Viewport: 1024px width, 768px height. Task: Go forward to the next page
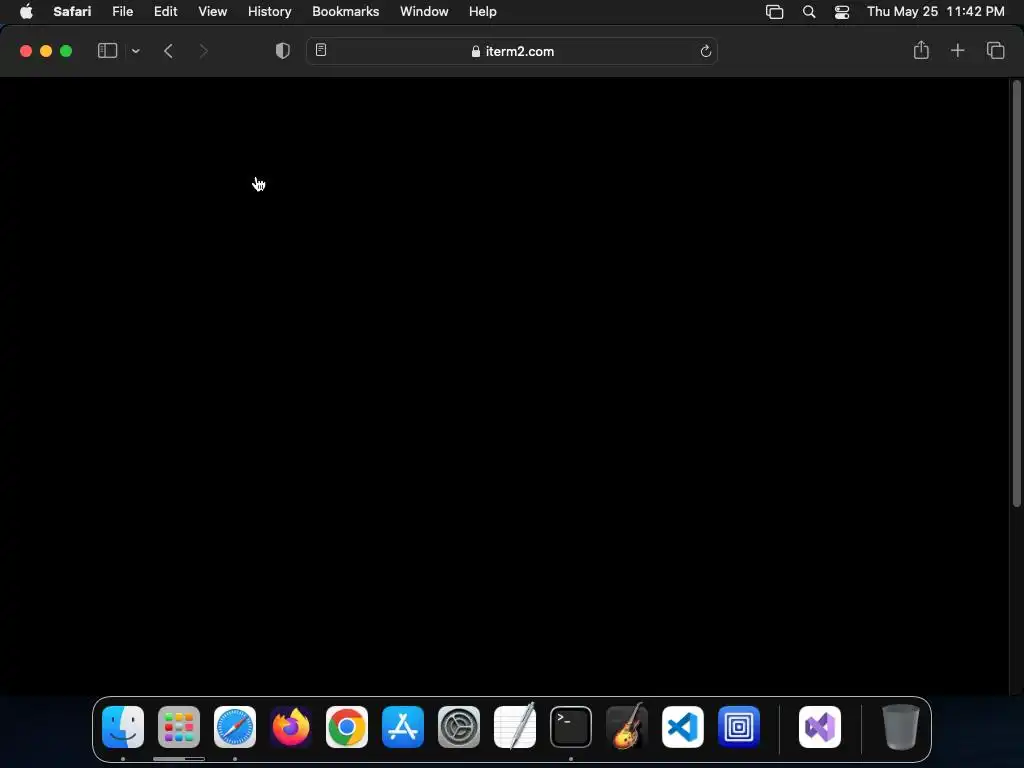(203, 51)
